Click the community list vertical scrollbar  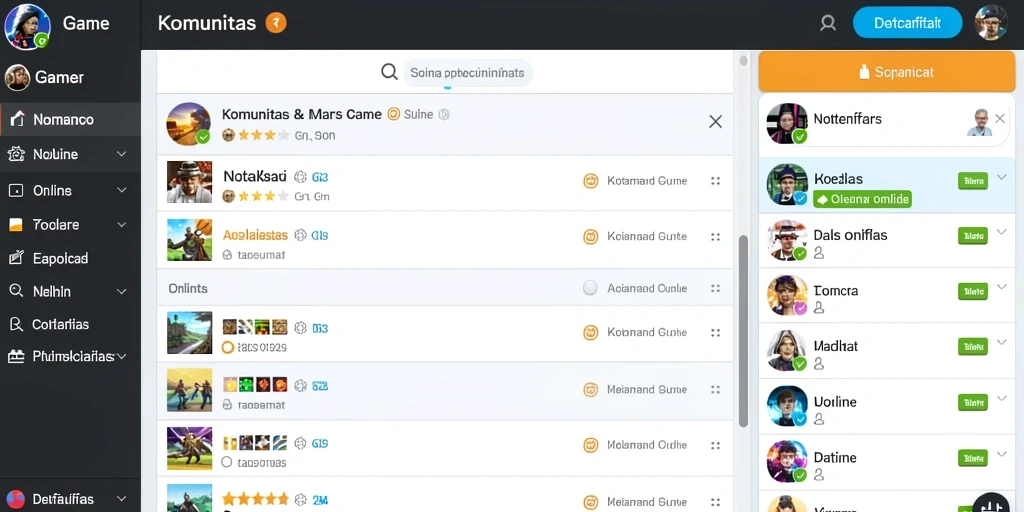click(743, 331)
